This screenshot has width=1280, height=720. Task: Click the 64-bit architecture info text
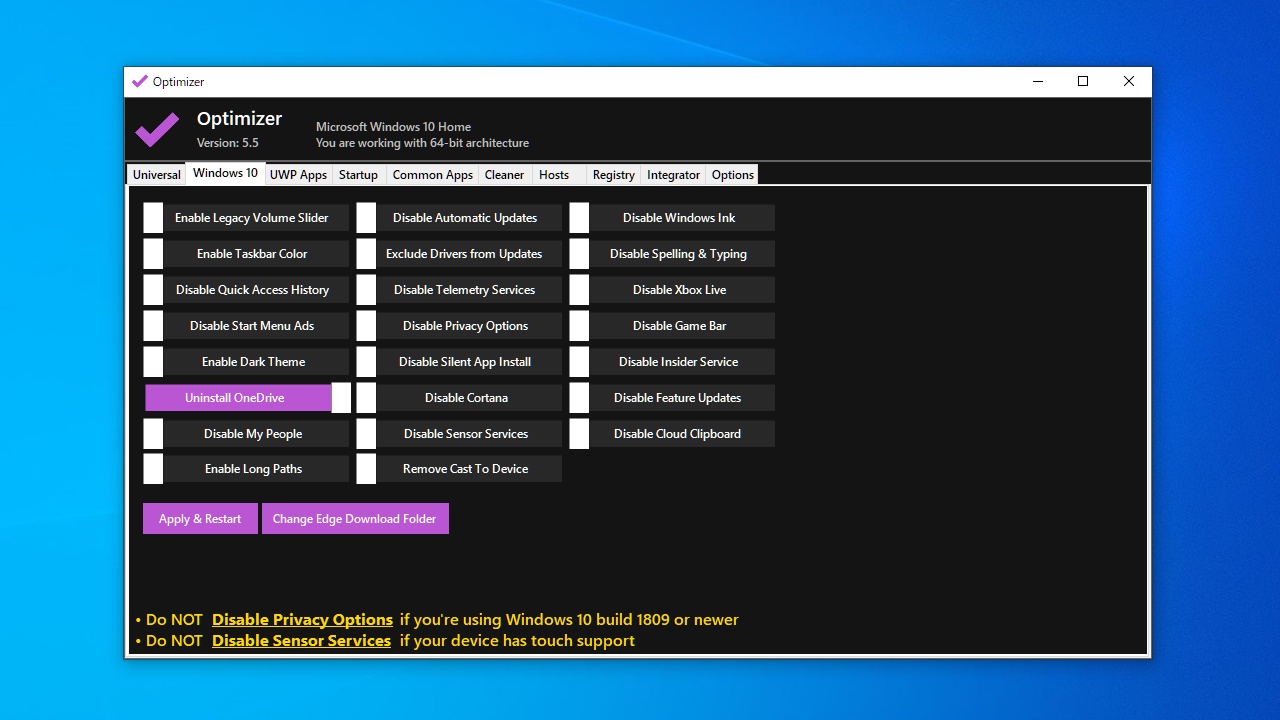coord(423,143)
